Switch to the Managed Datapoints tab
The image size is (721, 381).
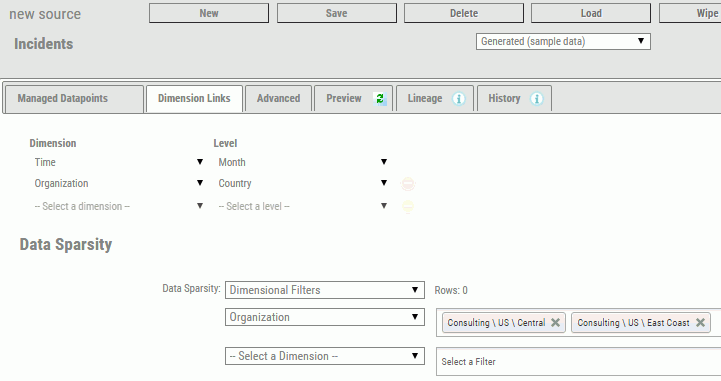click(74, 98)
